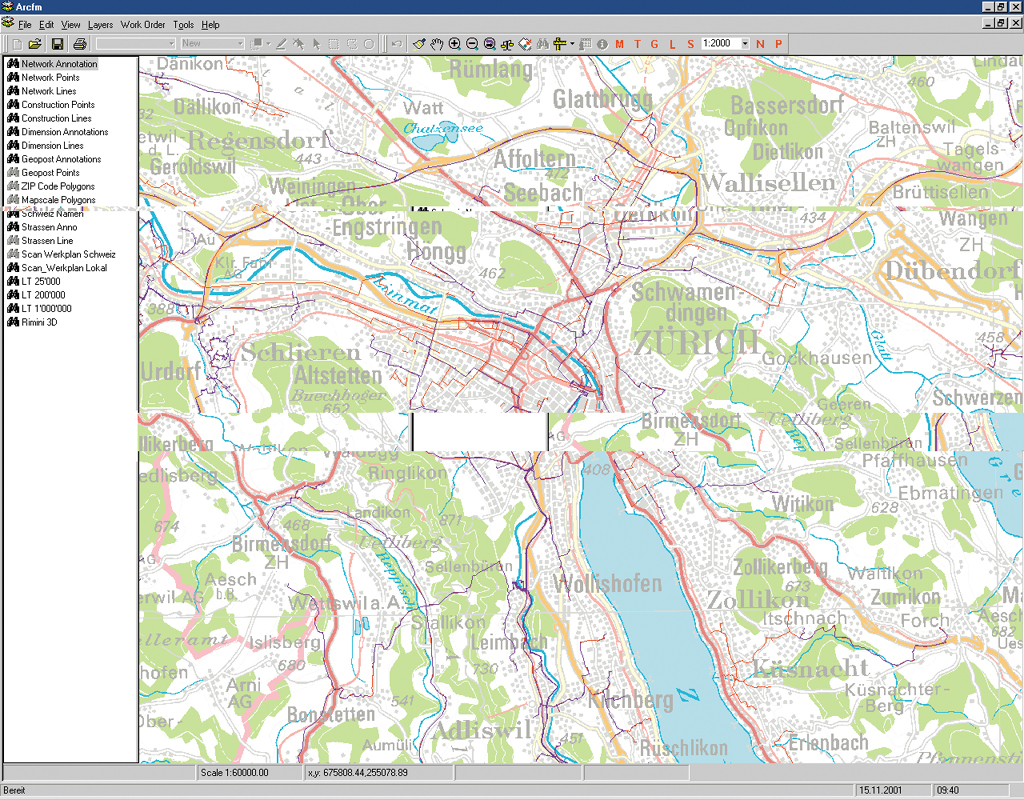Click the red L toolbar button

672,44
